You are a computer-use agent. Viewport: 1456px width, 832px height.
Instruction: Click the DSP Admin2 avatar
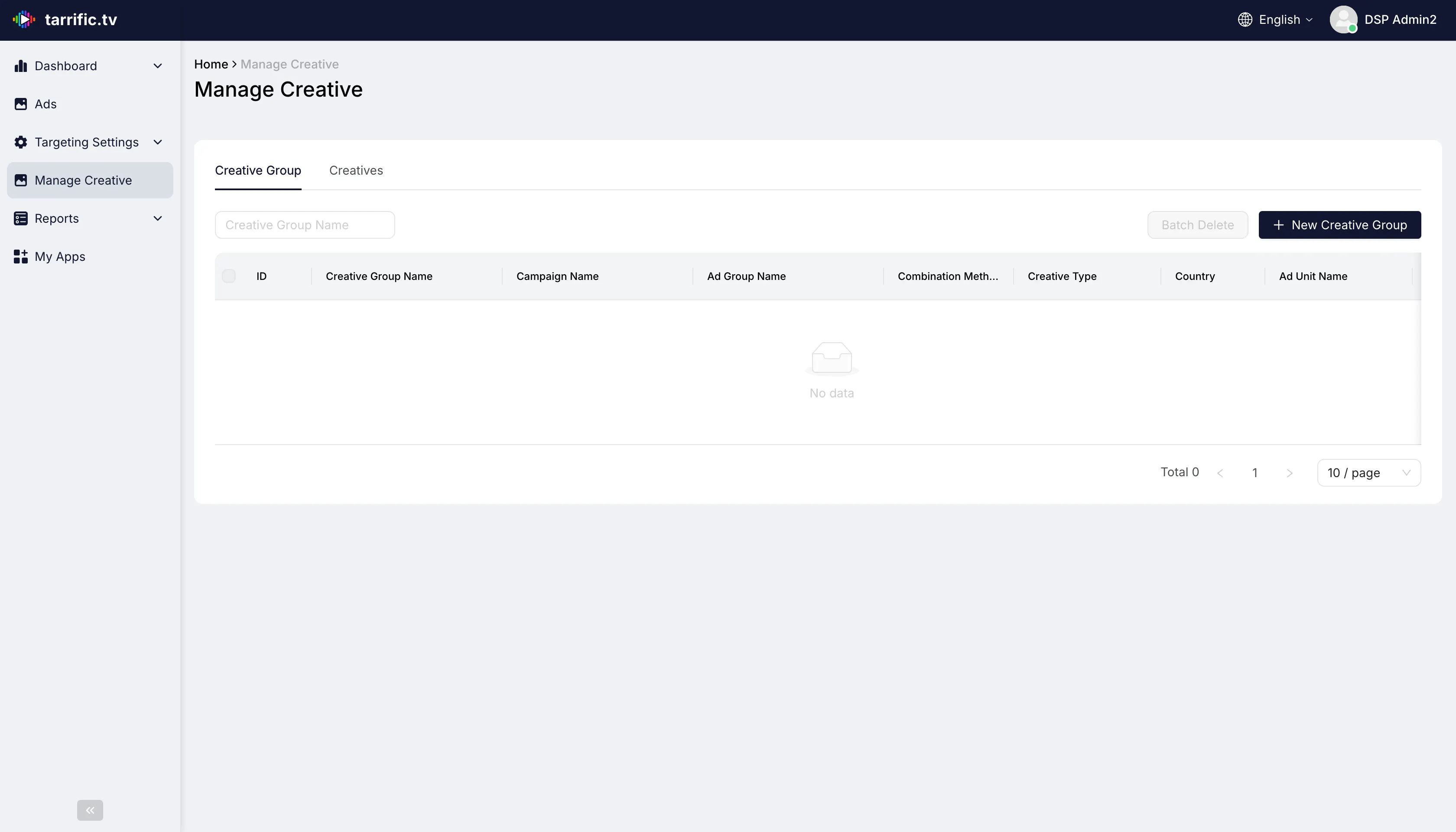point(1343,19)
